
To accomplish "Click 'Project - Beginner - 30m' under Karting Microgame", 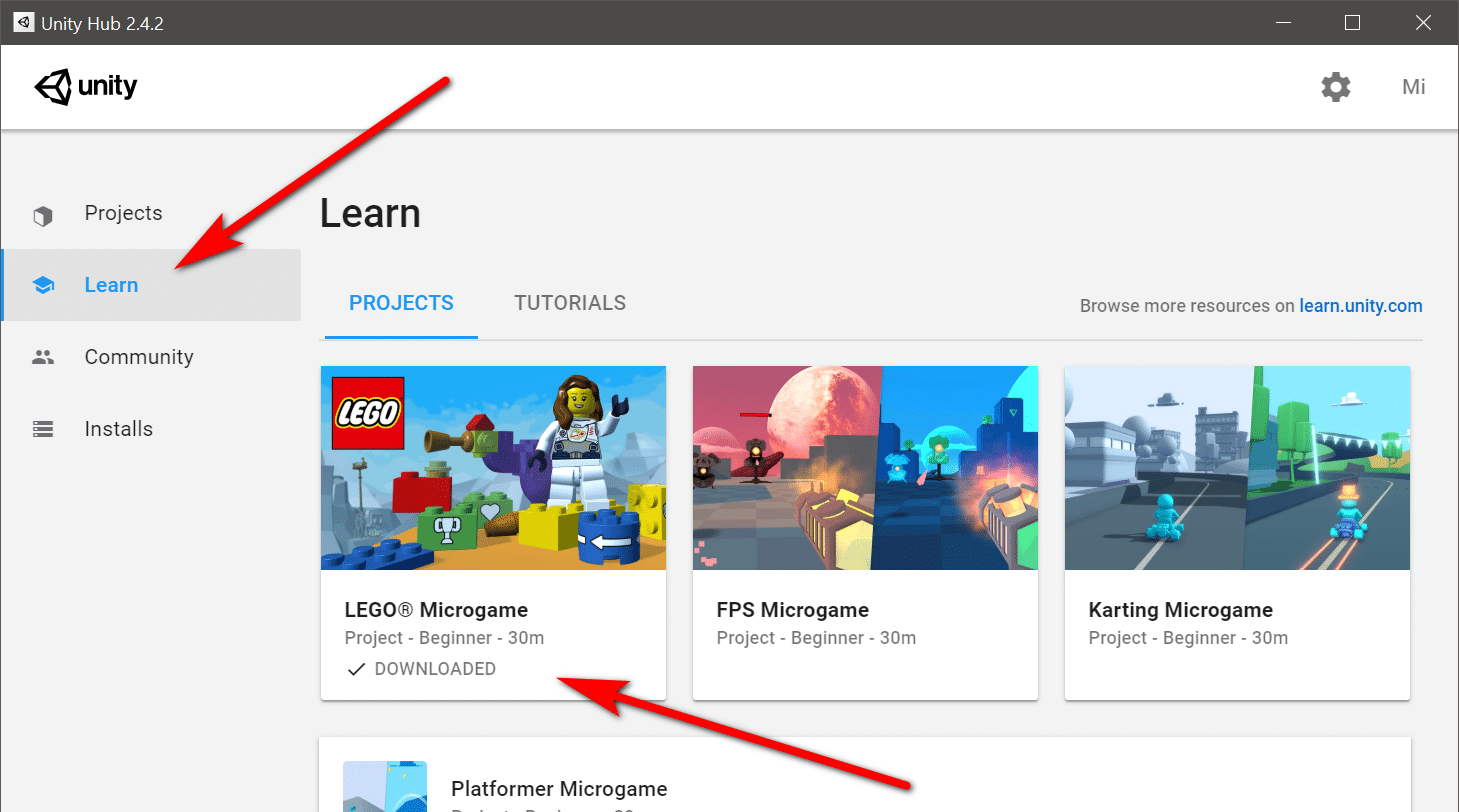I will (x=1188, y=638).
